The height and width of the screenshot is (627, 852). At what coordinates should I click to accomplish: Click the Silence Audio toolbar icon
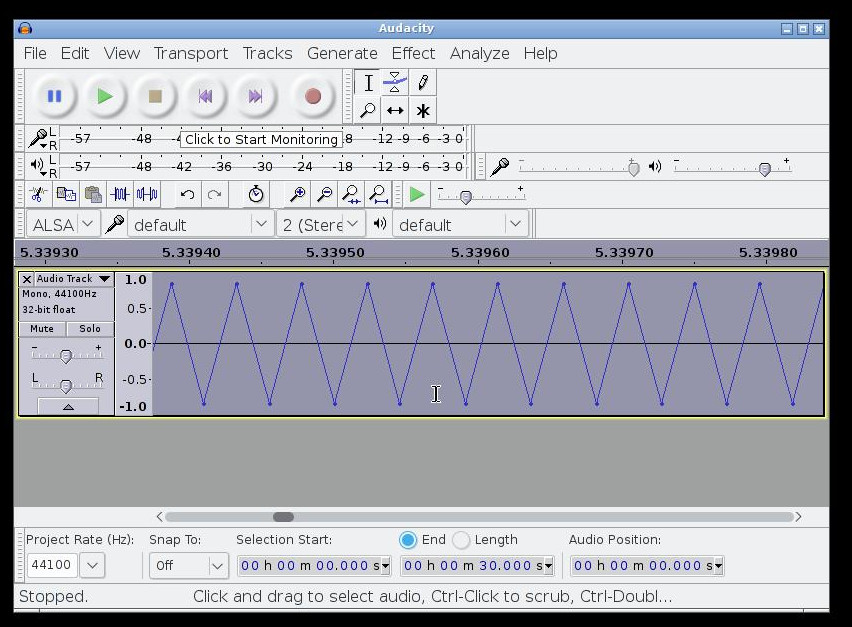pyautogui.click(x=147, y=195)
